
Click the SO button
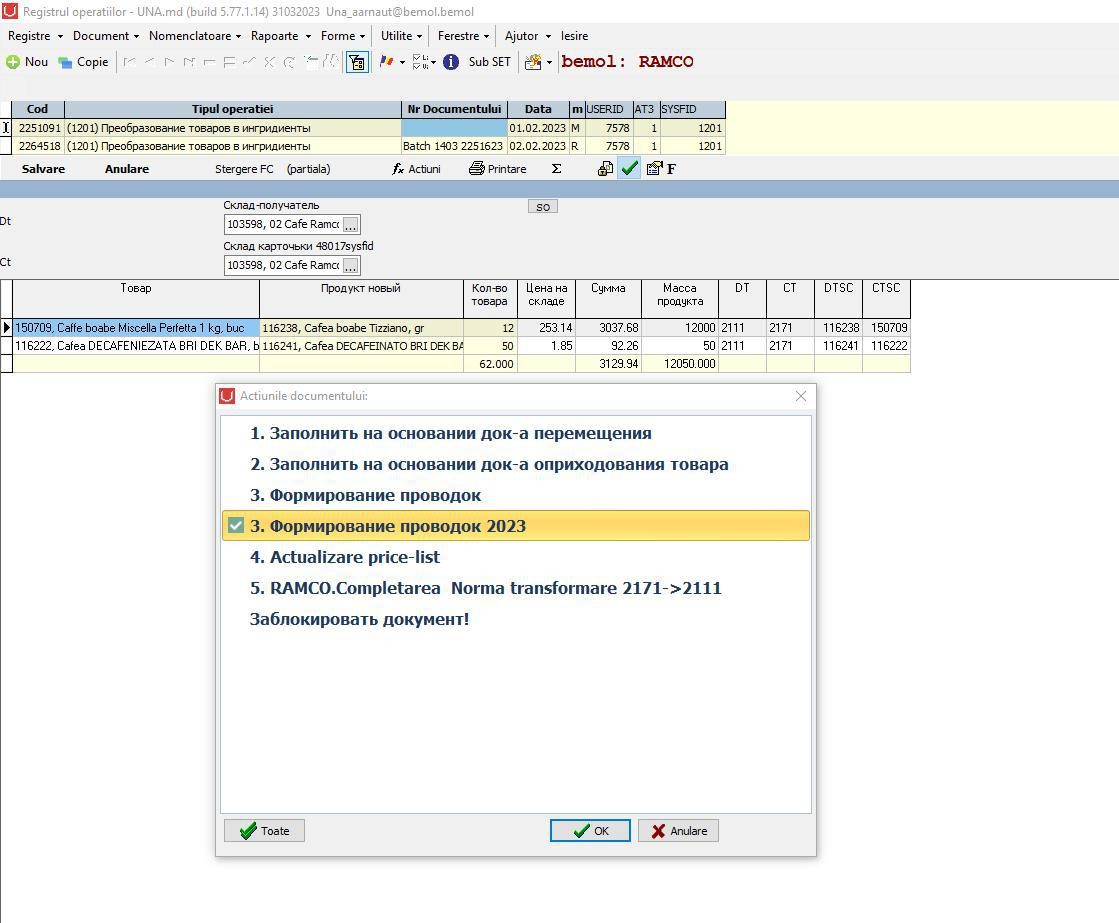click(x=543, y=207)
